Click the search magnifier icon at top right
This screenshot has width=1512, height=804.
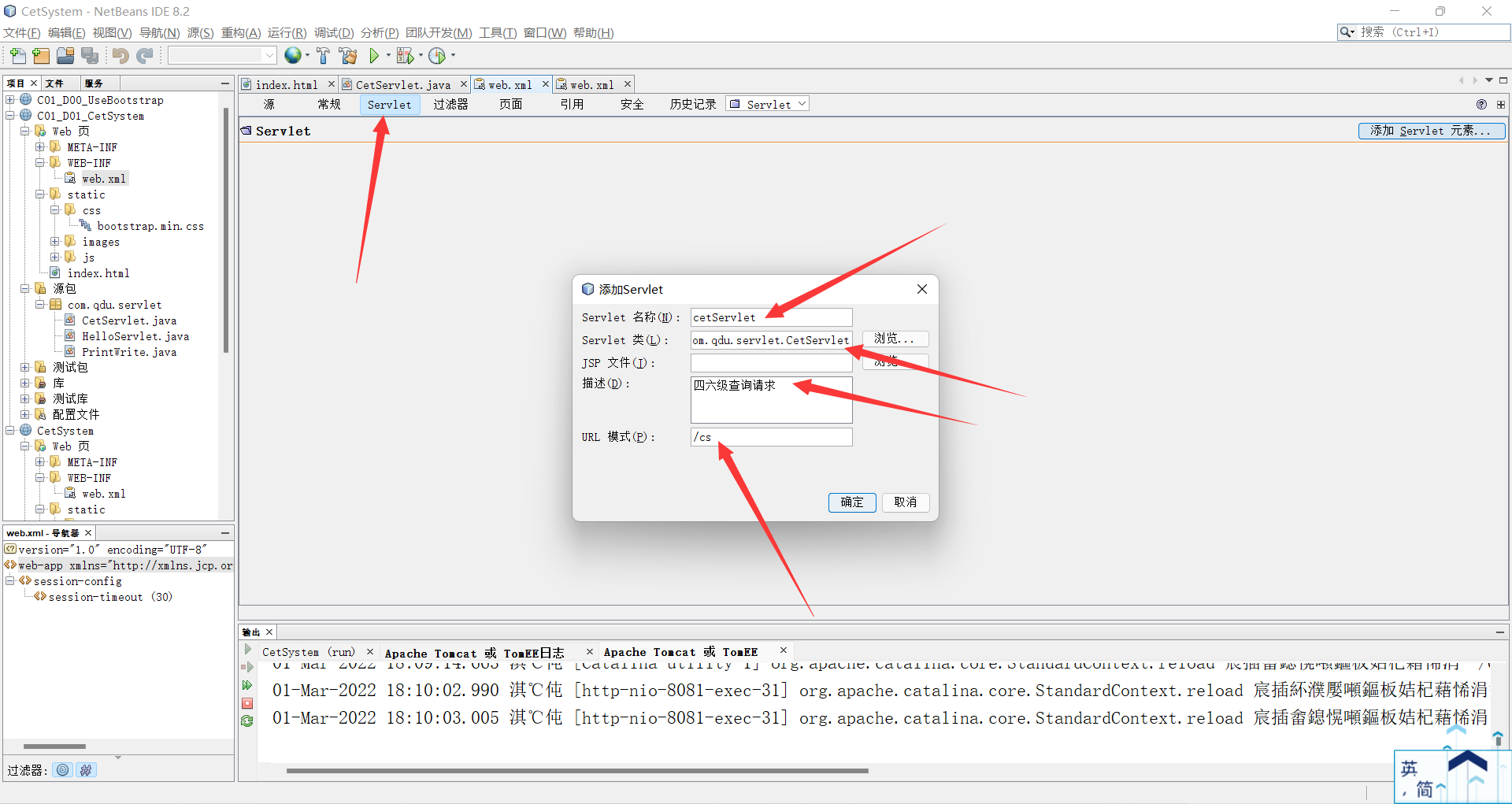click(x=1347, y=31)
